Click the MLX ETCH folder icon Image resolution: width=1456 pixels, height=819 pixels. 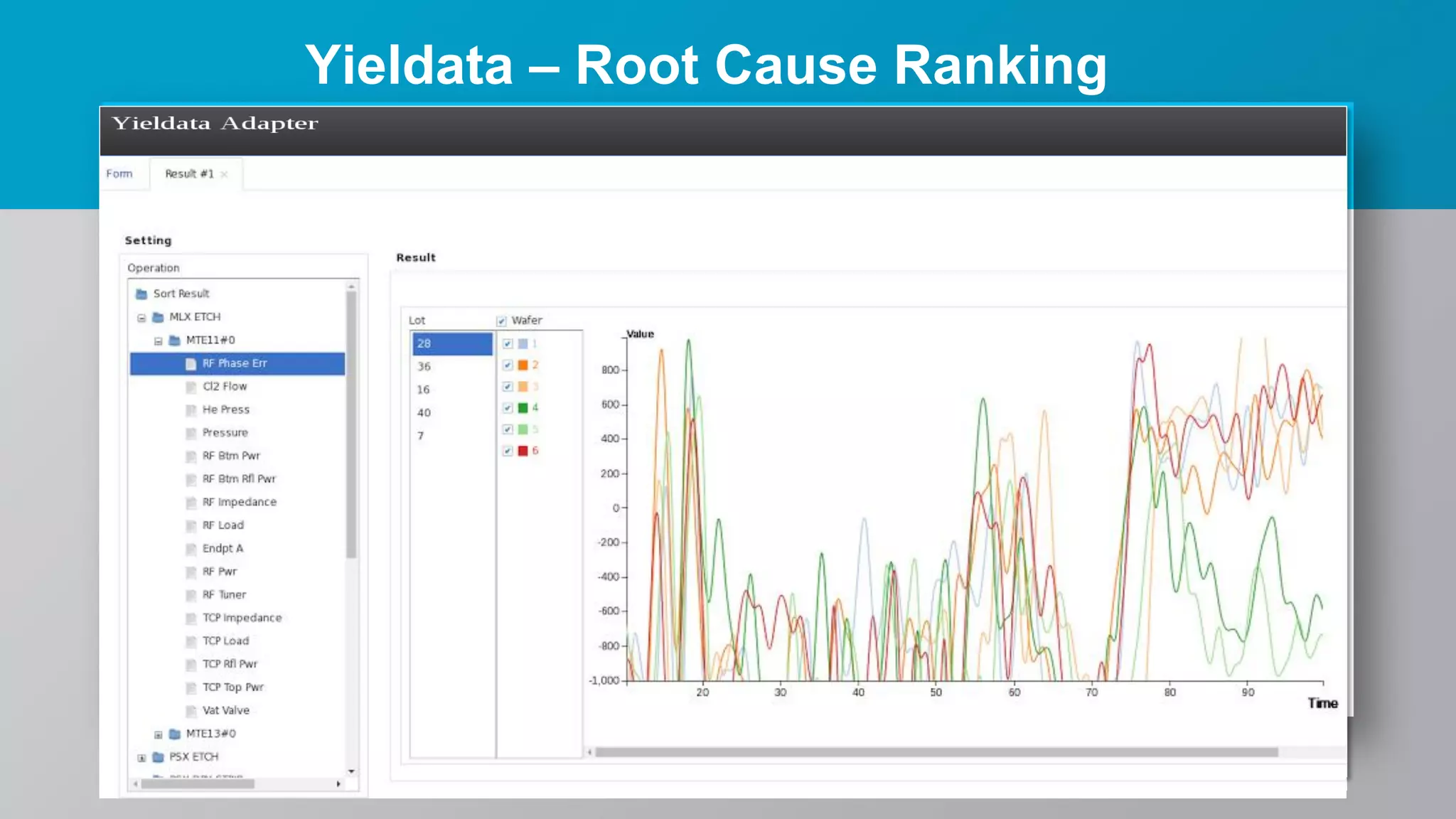(159, 317)
